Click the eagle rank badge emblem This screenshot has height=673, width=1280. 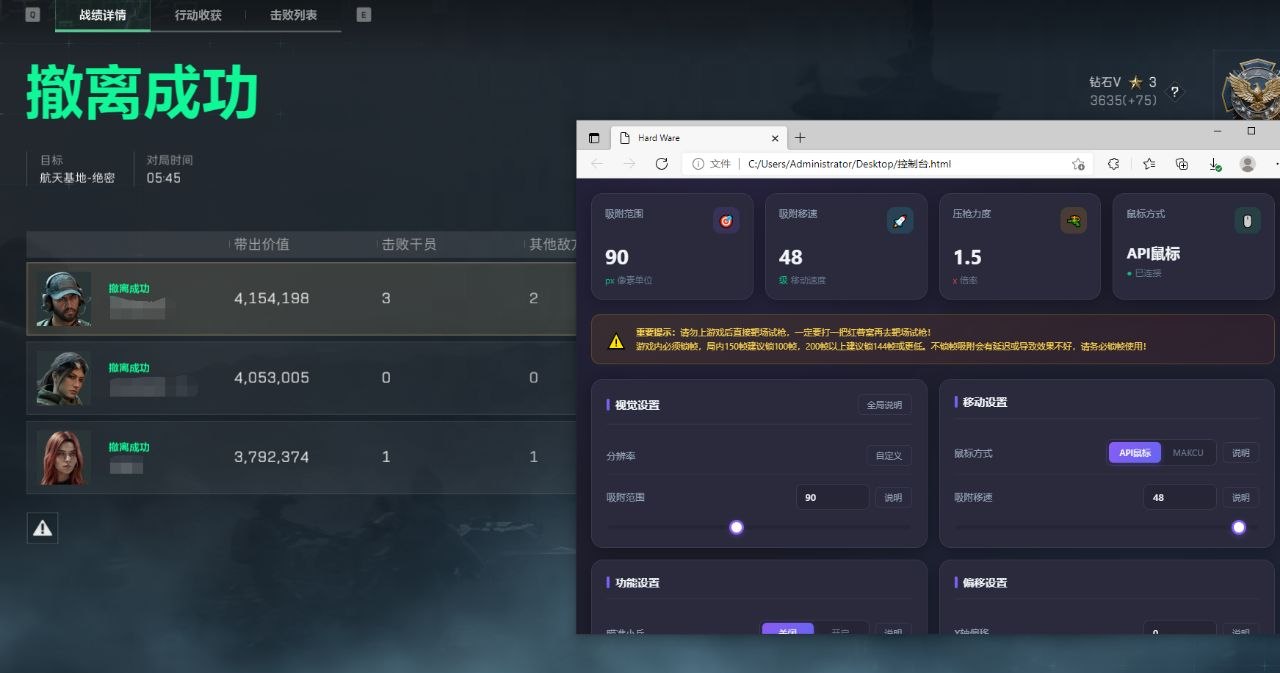click(x=1251, y=90)
